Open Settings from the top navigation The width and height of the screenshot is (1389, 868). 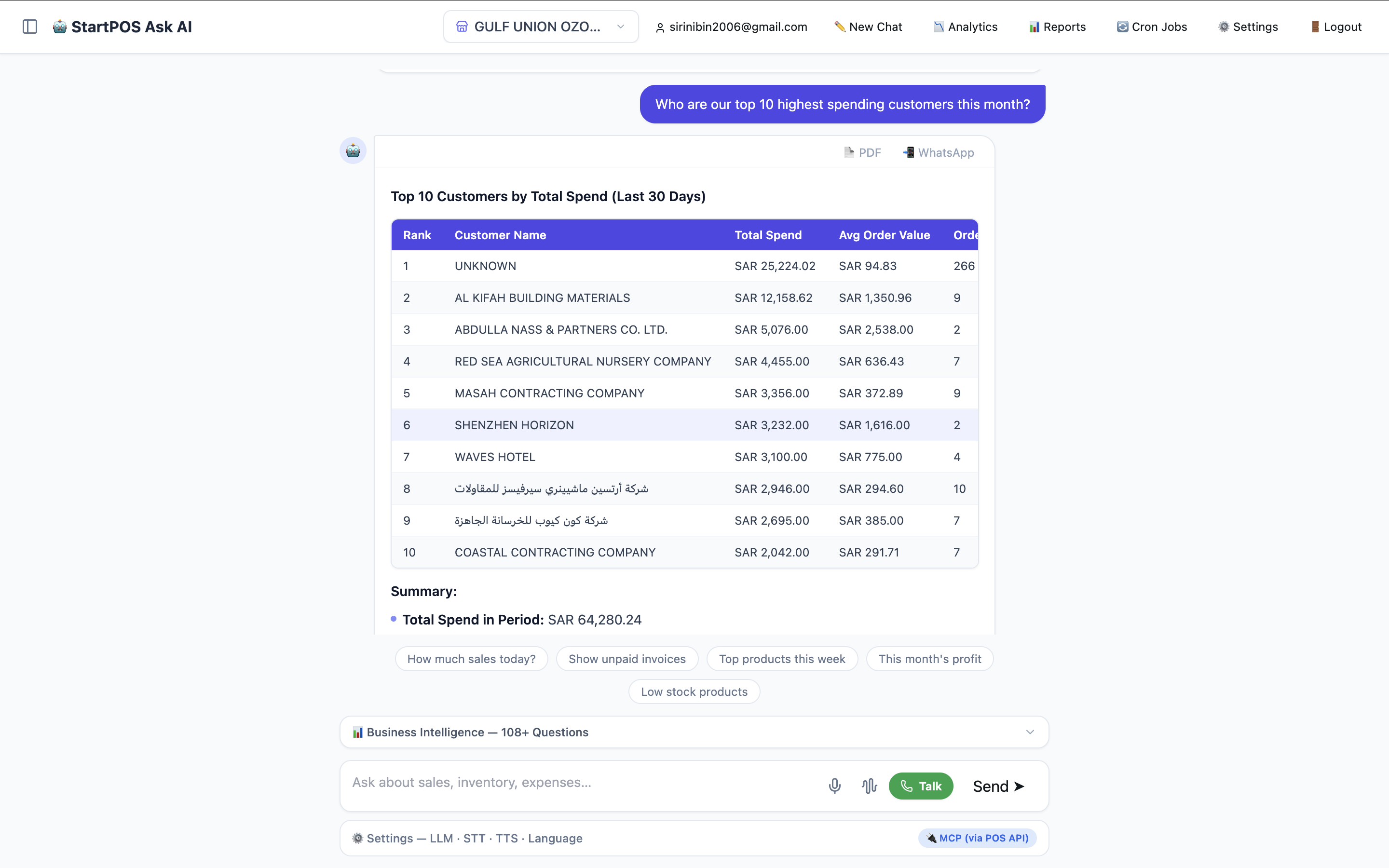[x=1248, y=27]
